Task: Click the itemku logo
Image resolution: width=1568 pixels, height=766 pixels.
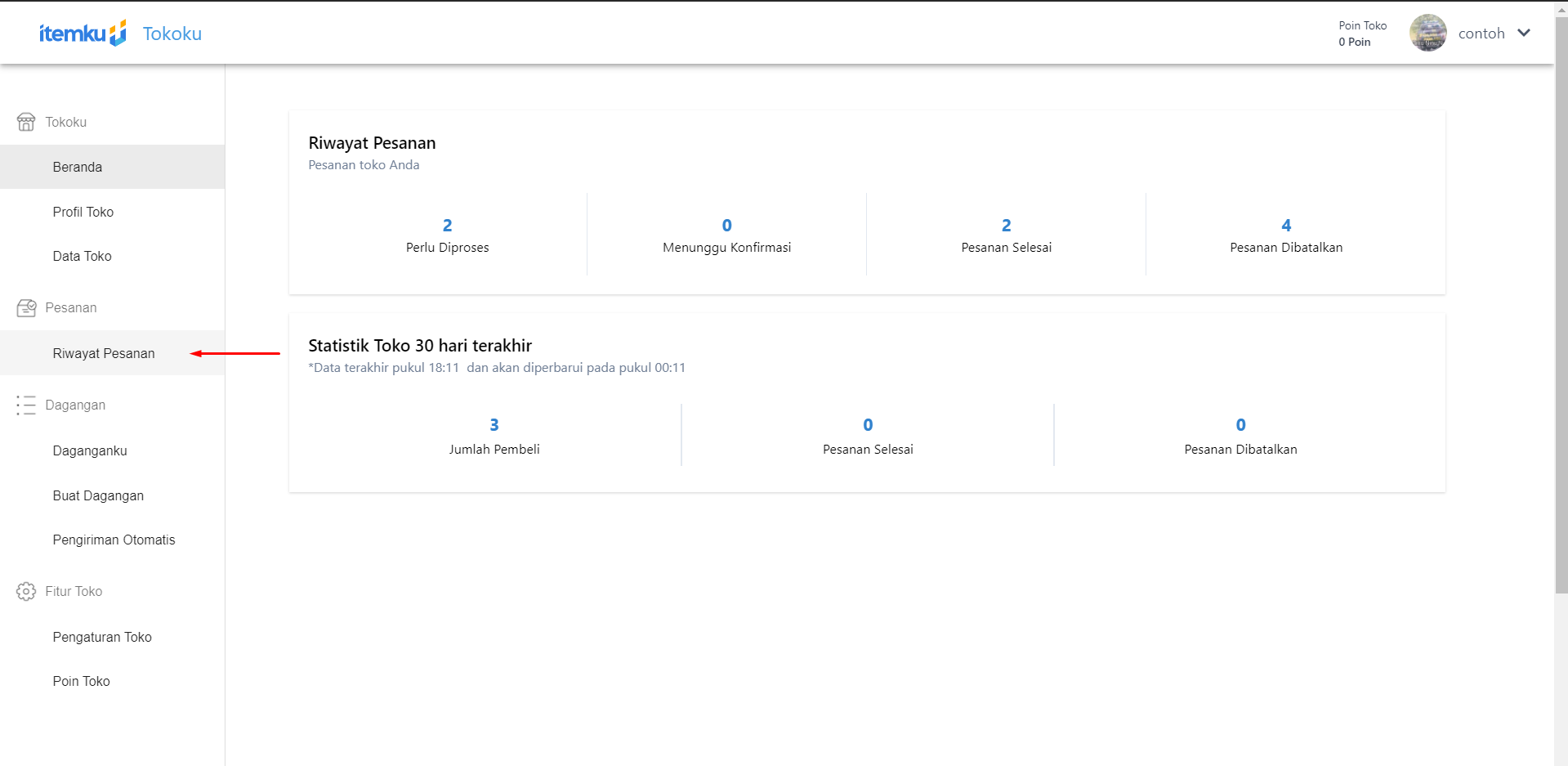Action: (x=83, y=34)
